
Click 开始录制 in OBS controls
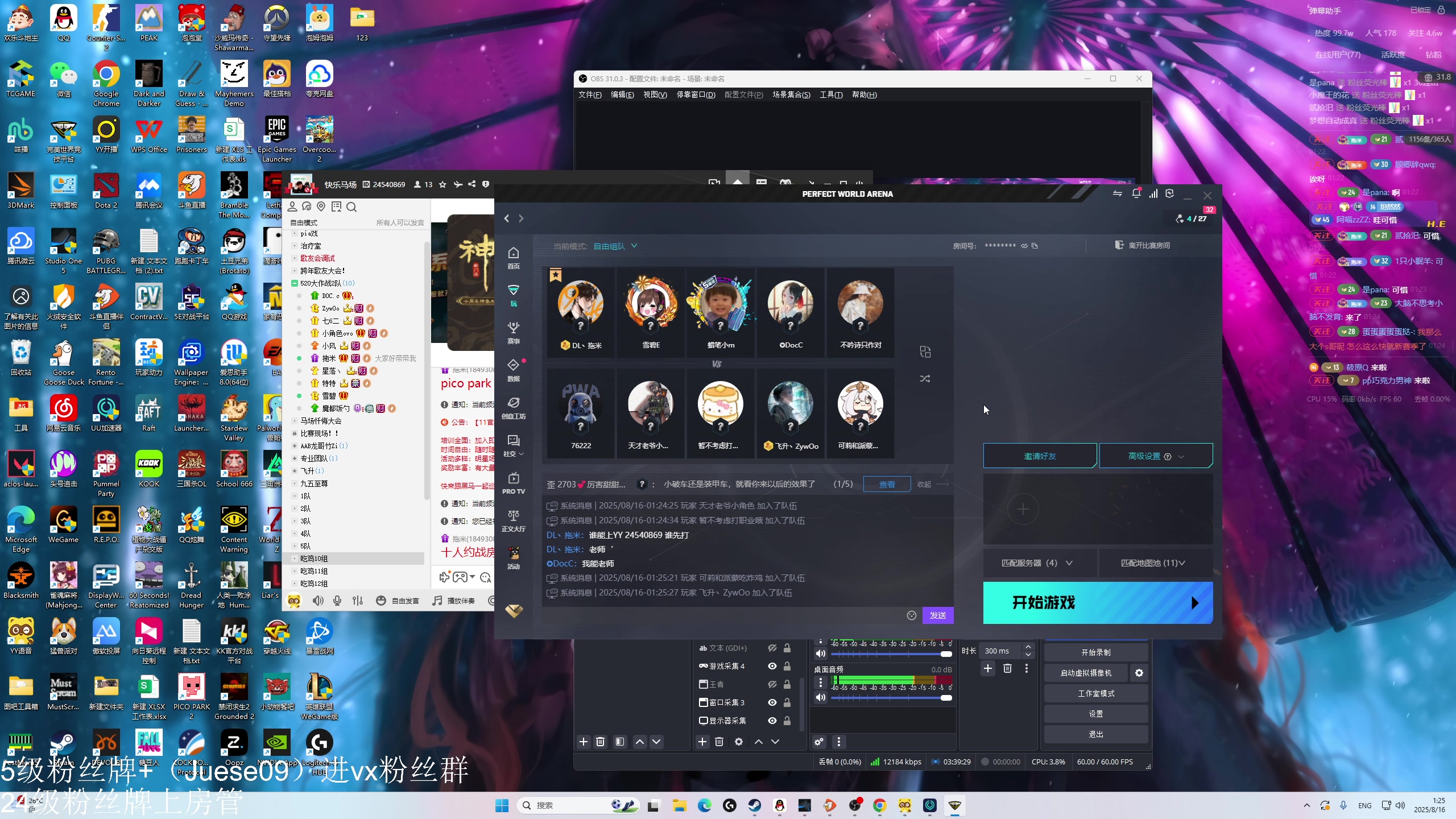[1095, 652]
